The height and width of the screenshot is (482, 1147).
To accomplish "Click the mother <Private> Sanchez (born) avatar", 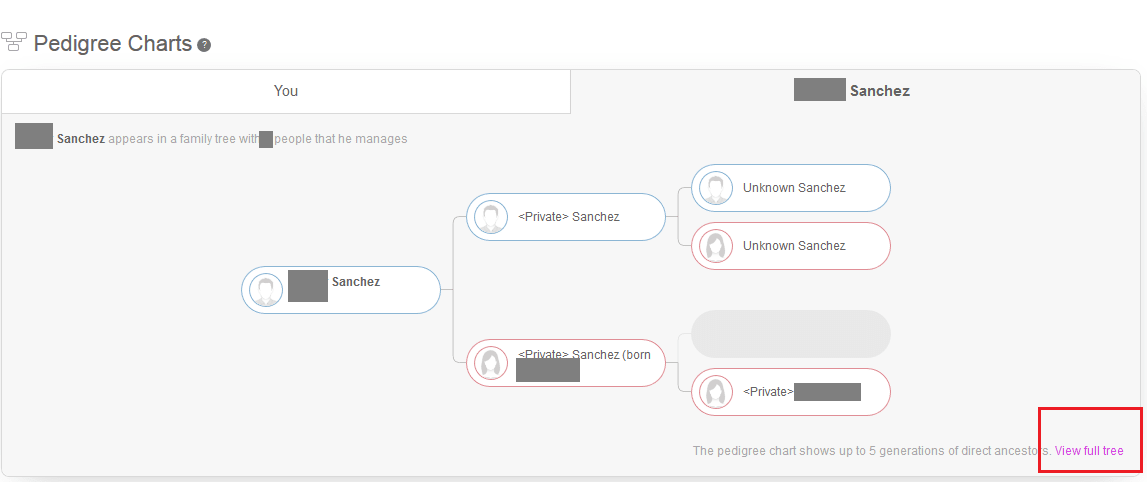I will click(x=491, y=363).
